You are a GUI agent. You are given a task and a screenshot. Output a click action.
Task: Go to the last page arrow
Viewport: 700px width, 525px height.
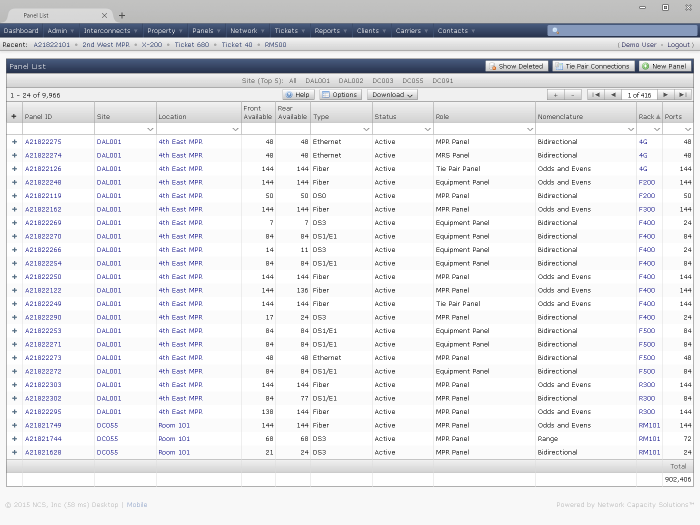coord(683,95)
